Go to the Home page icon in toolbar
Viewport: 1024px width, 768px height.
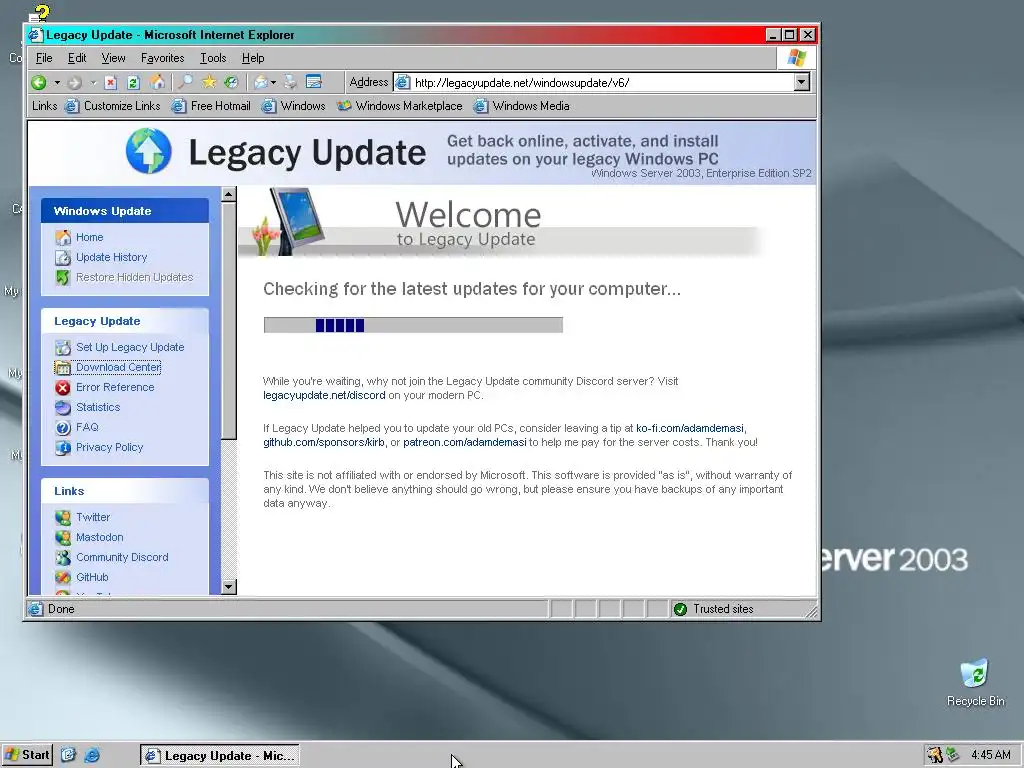(x=157, y=82)
